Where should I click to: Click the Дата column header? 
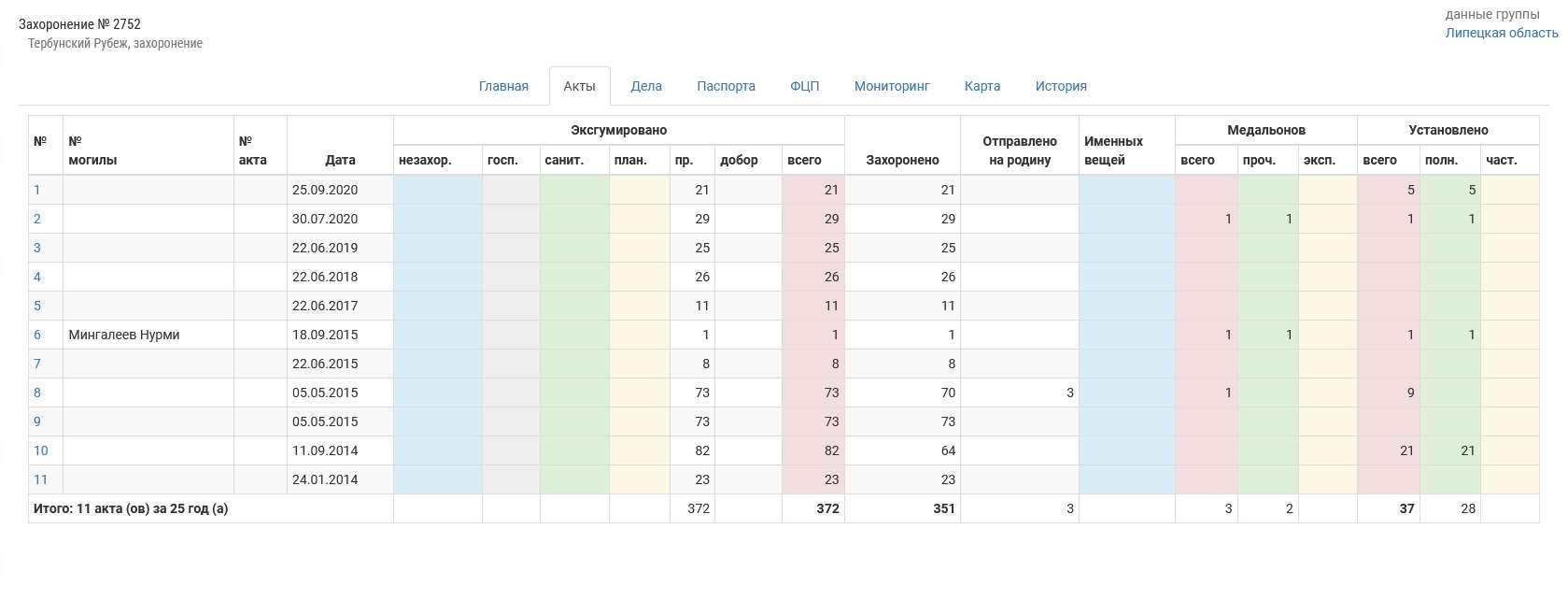[x=340, y=160]
